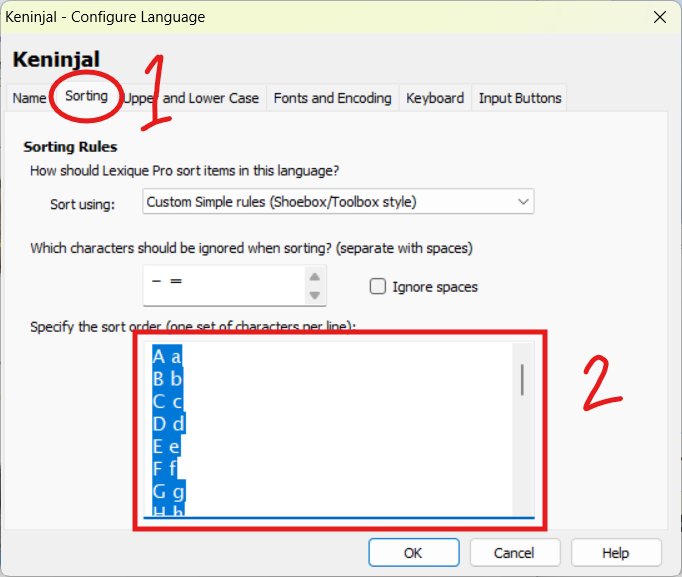
Task: Open the Input Buttons tab
Action: coord(519,98)
